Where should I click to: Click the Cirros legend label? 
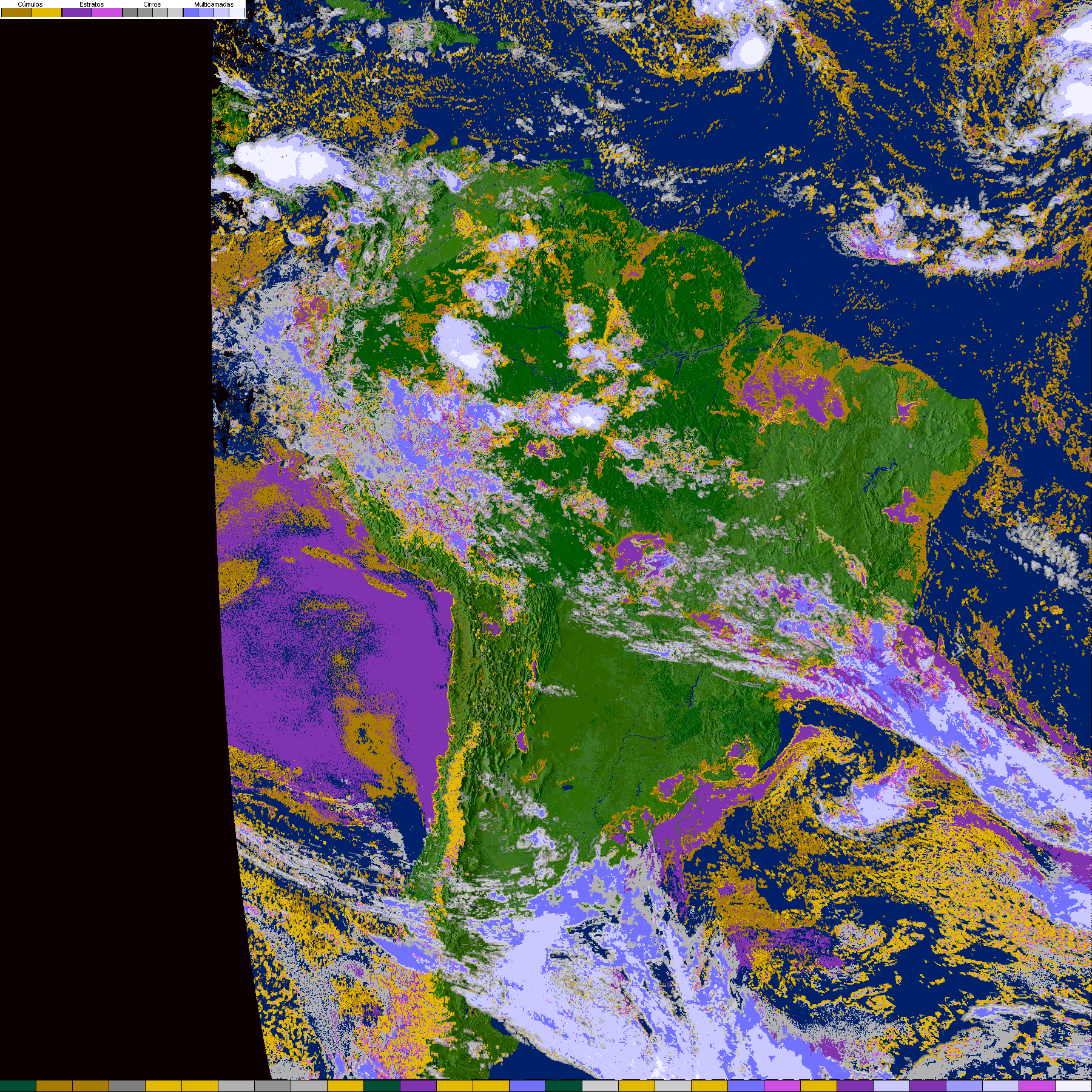[152, 4]
